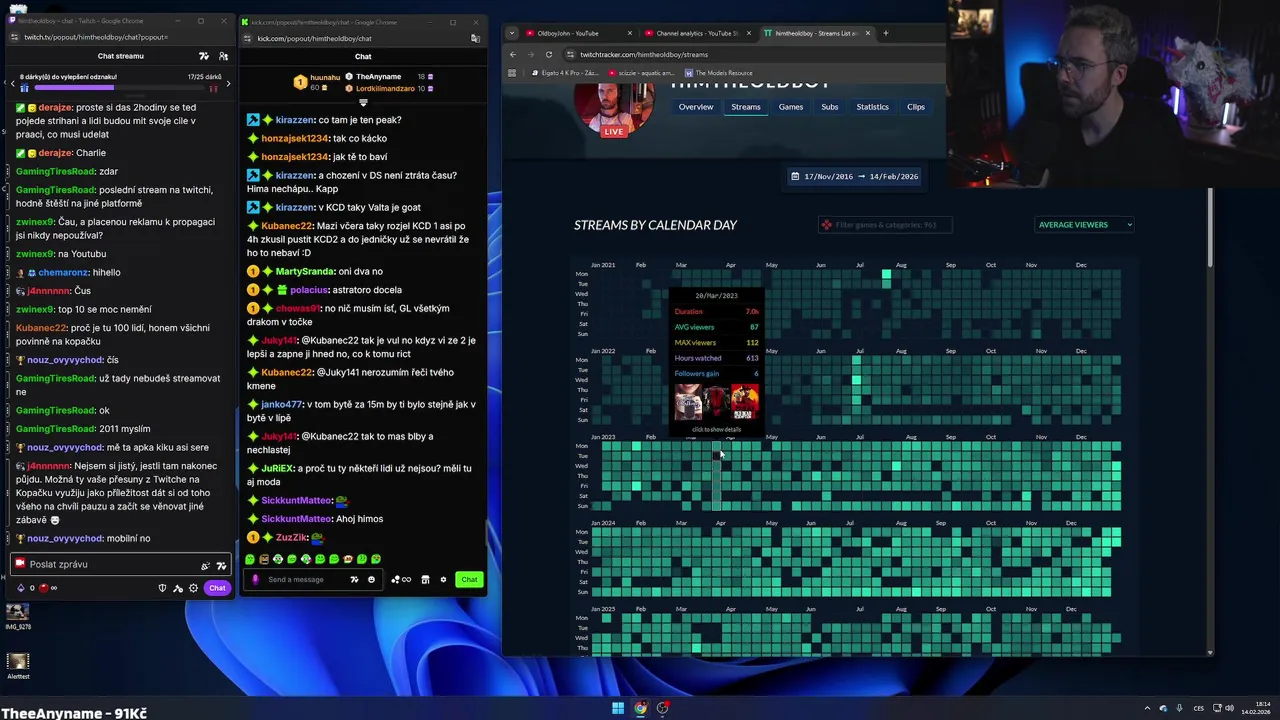The height and width of the screenshot is (720, 1280).
Task: Click huunahu top gifter in Kick leaderboard
Action: pyautogui.click(x=318, y=82)
